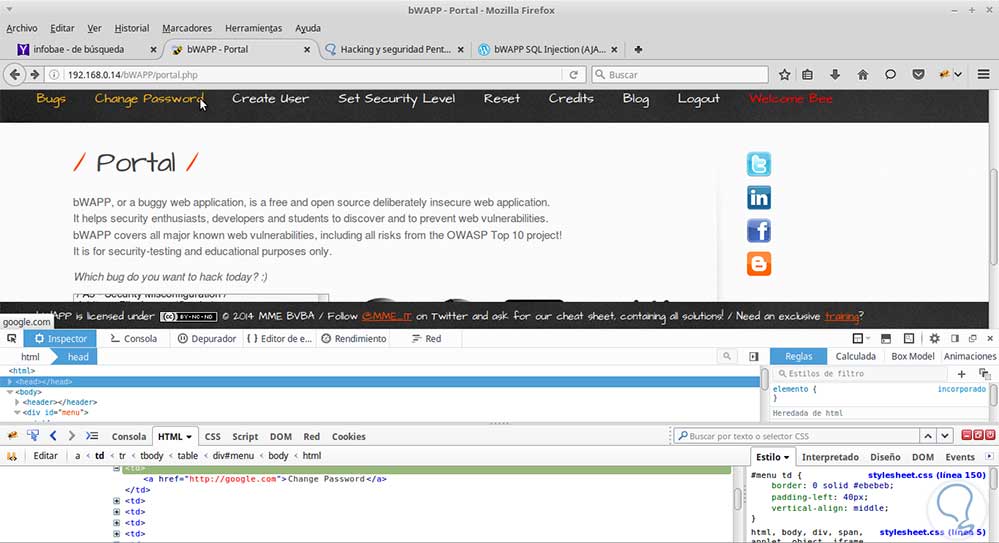Click Firebug's blue back arrow
Screen dimensions: 999x543
pyautogui.click(x=53, y=436)
